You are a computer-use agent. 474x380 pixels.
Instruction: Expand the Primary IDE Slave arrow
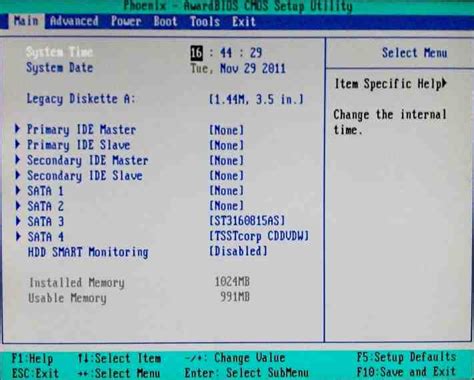pyautogui.click(x=18, y=144)
